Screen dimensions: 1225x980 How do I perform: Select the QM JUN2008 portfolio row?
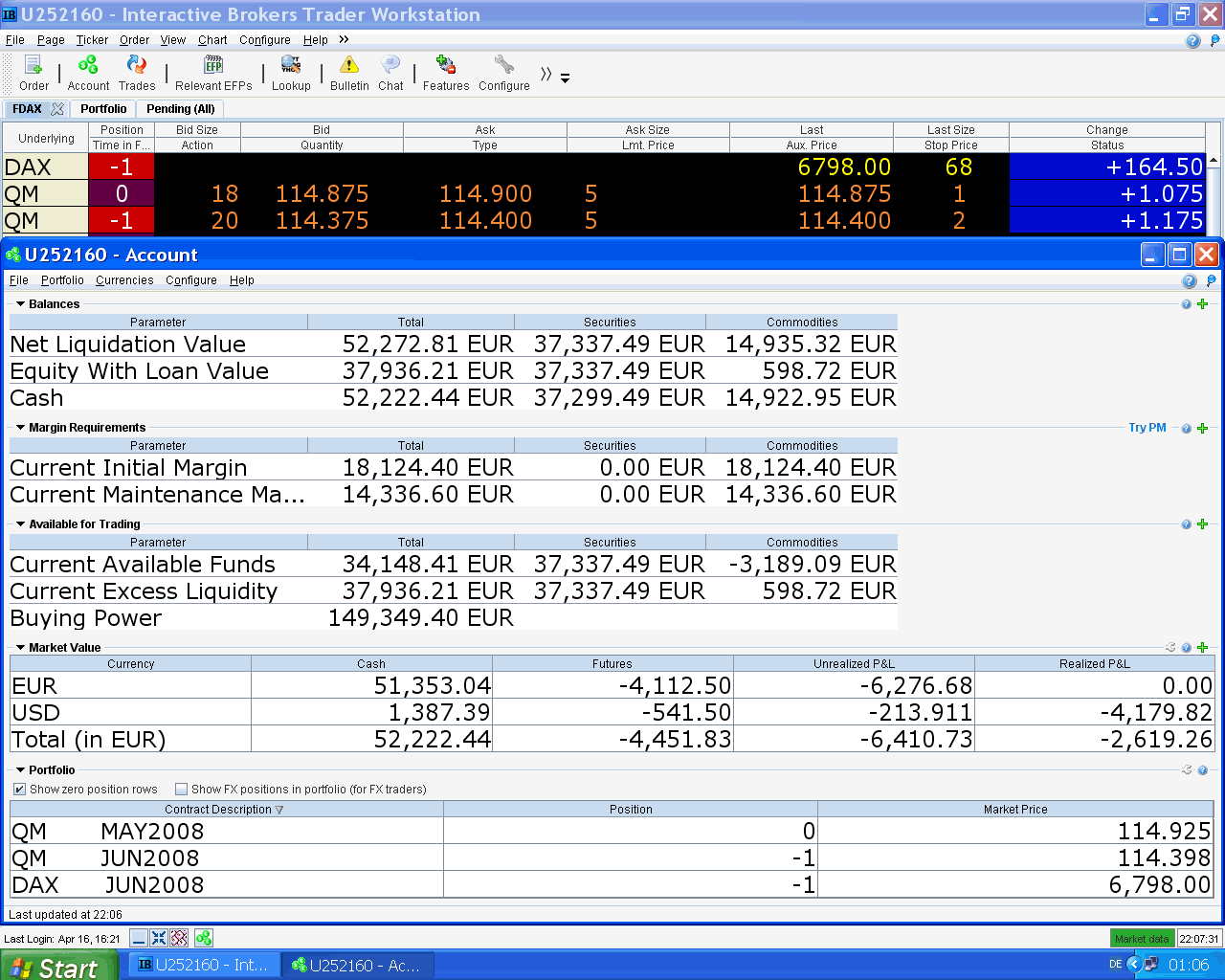[x=612, y=857]
